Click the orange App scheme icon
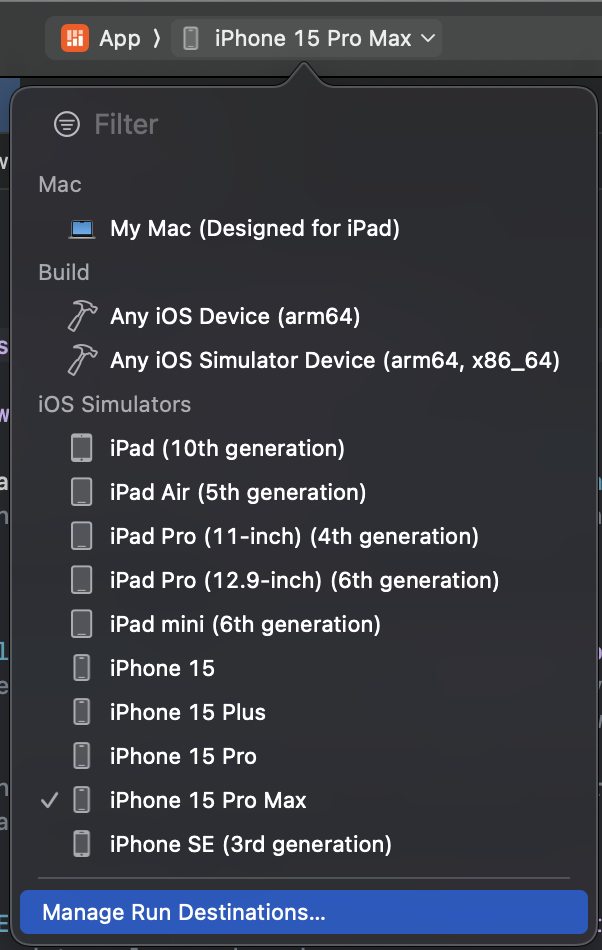The image size is (602, 950). 75,39
